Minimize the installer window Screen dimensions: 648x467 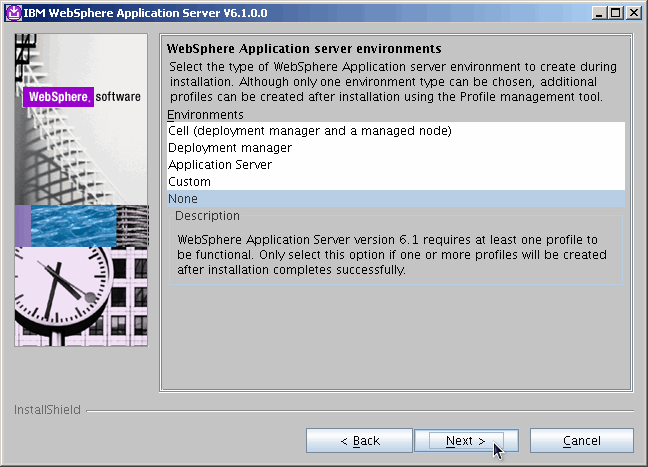coord(600,12)
